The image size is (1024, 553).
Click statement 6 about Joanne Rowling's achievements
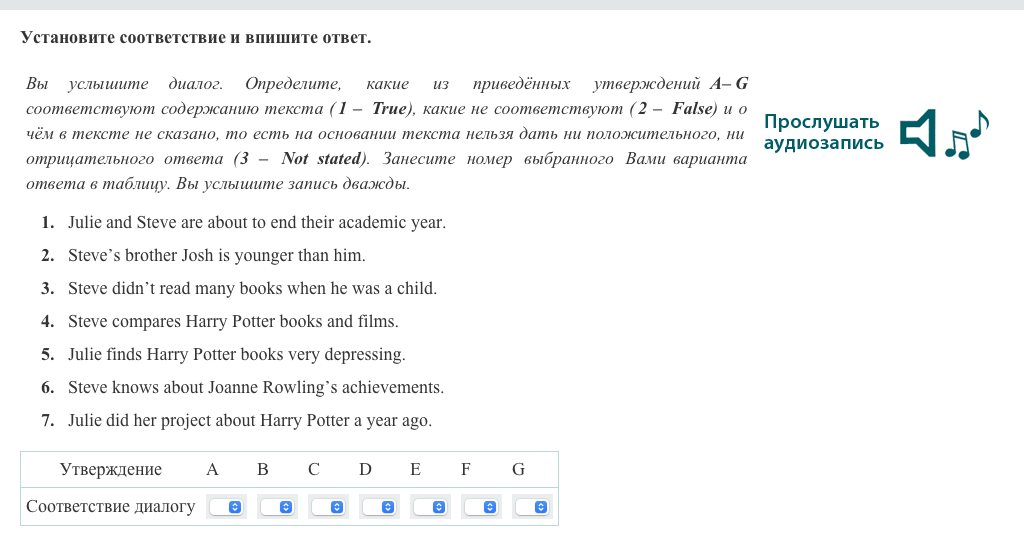pos(255,387)
